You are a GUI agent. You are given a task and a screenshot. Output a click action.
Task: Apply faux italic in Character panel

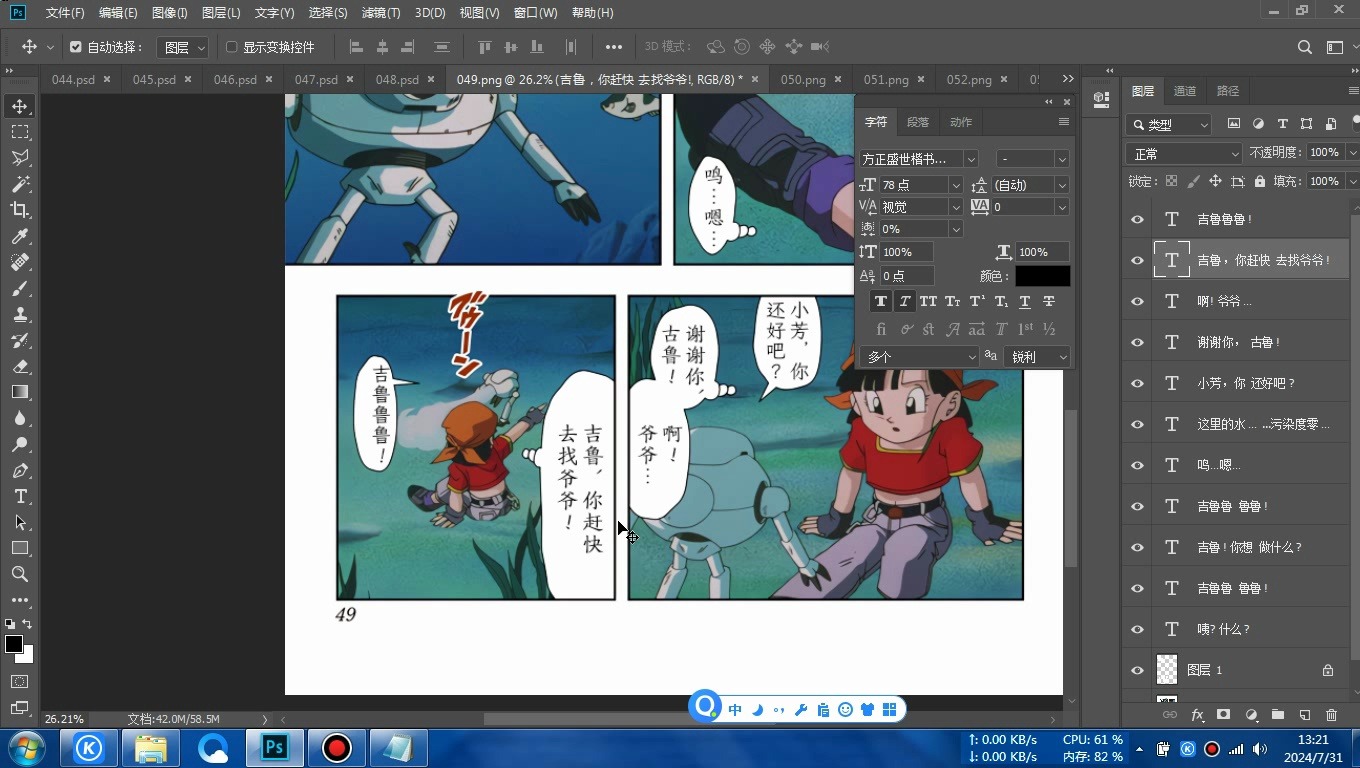(904, 301)
